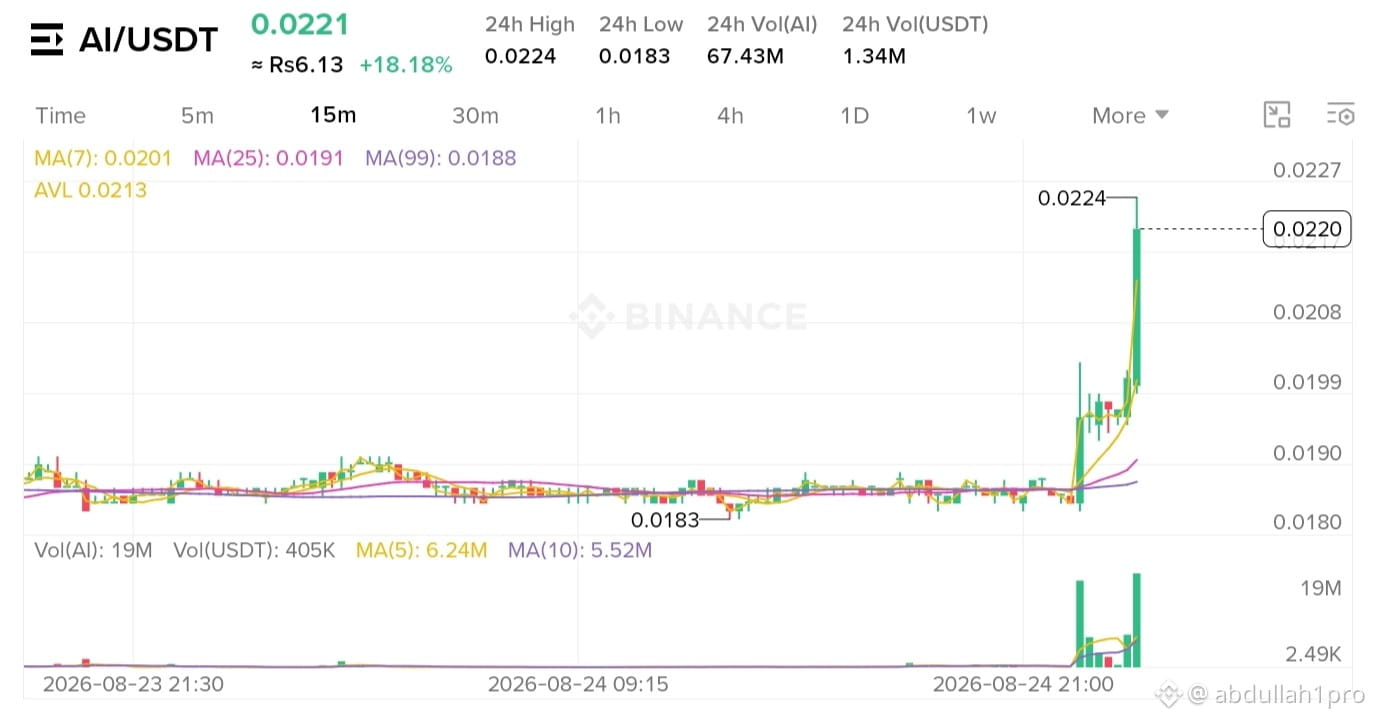Click the 24h Vol(USDT) value 1.34M

click(x=874, y=56)
